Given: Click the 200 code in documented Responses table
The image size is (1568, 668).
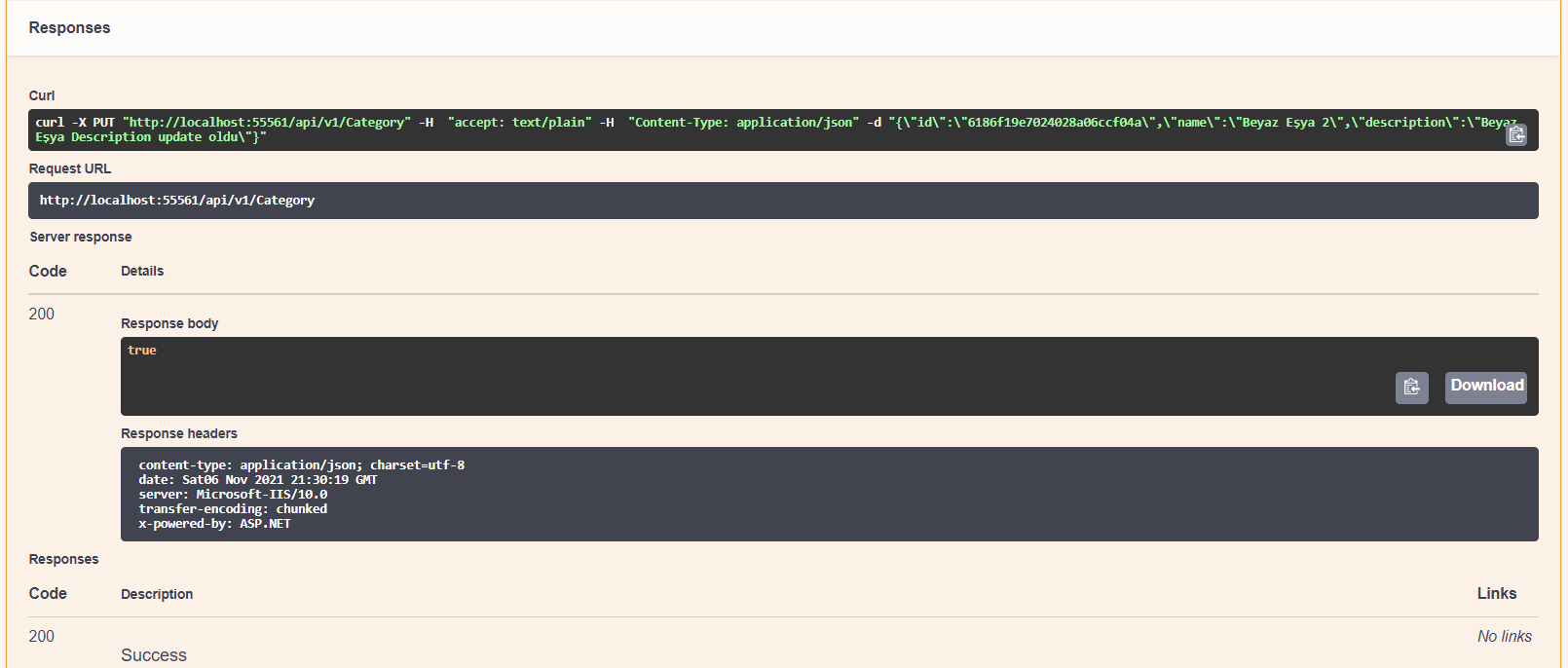Looking at the screenshot, I should pos(42,636).
